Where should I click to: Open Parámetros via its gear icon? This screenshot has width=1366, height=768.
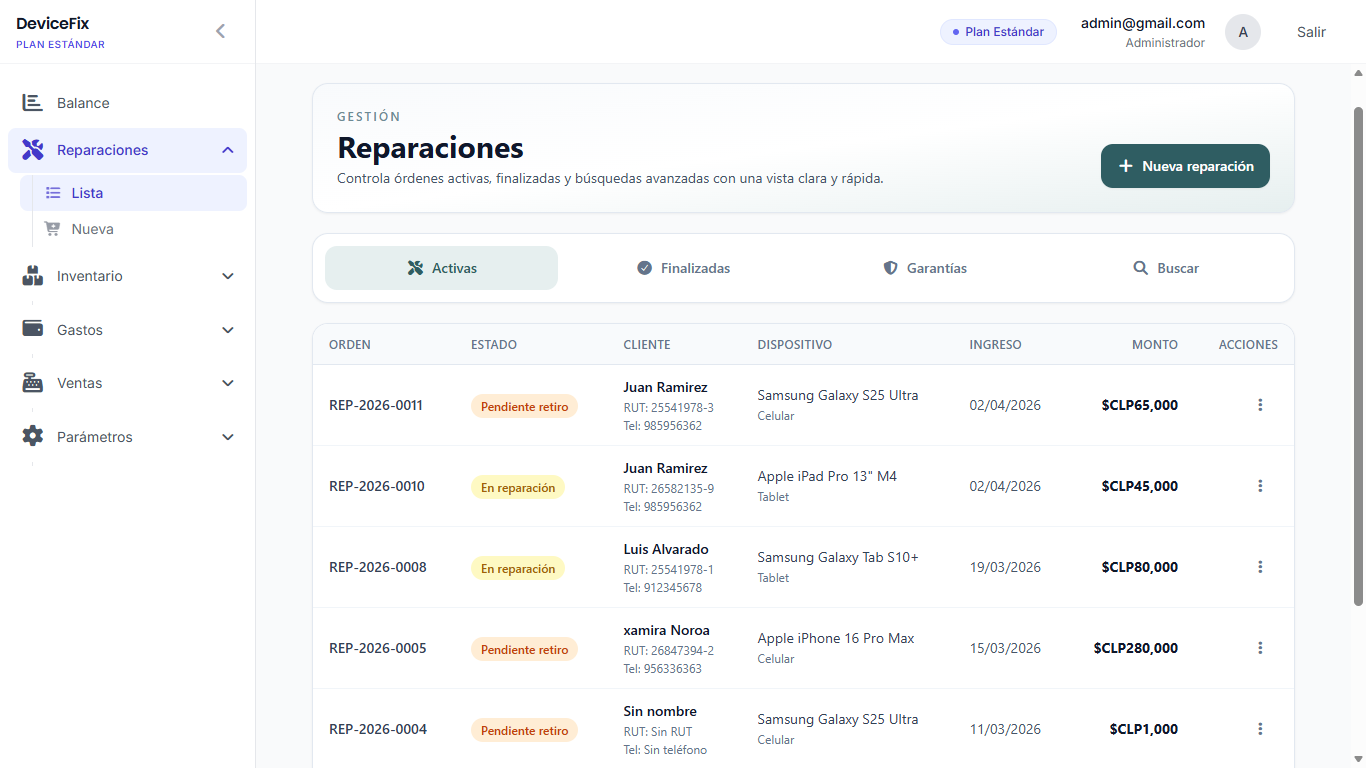click(31, 436)
